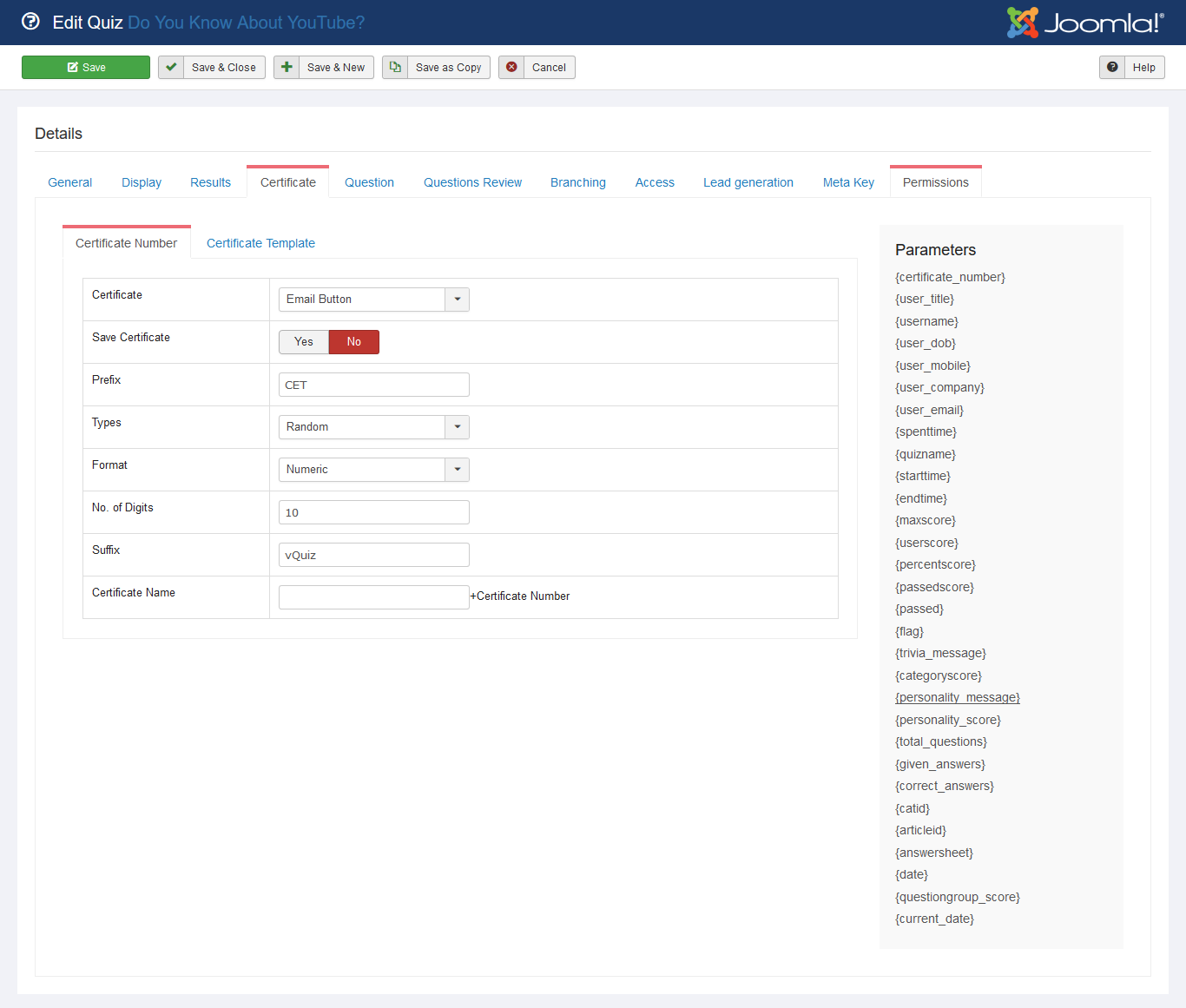This screenshot has width=1186, height=1008.
Task: Click the Branching tab link
Action: coord(577,183)
